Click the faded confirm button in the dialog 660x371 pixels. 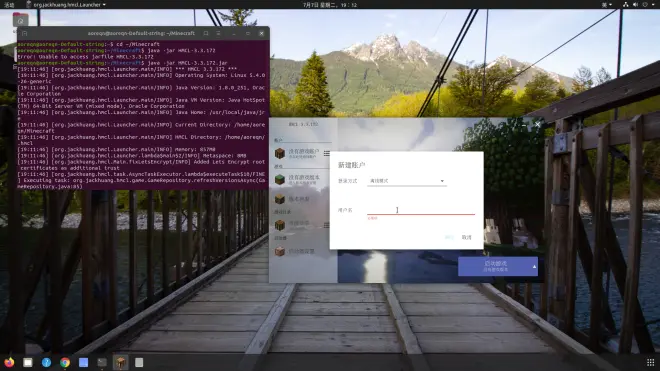(x=449, y=238)
